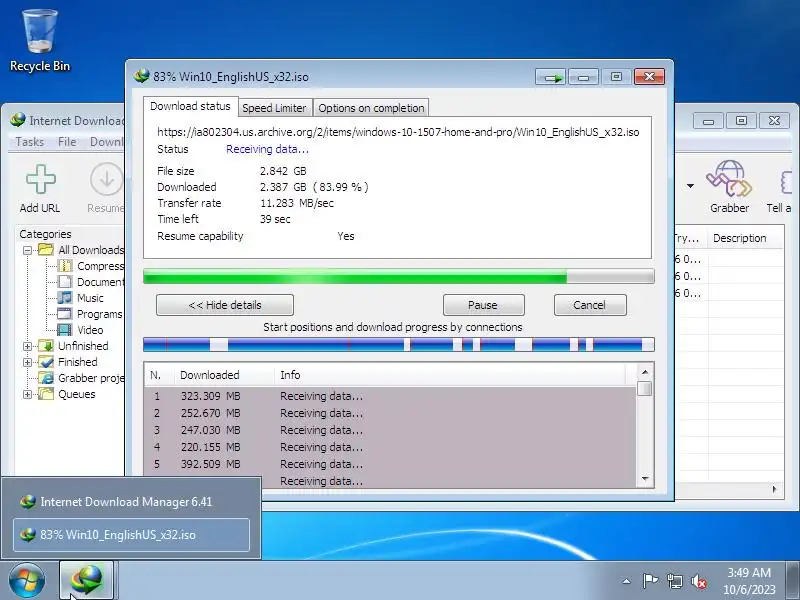Select the Compressed category icon
Viewport: 800px width, 600px height.
(x=65, y=266)
